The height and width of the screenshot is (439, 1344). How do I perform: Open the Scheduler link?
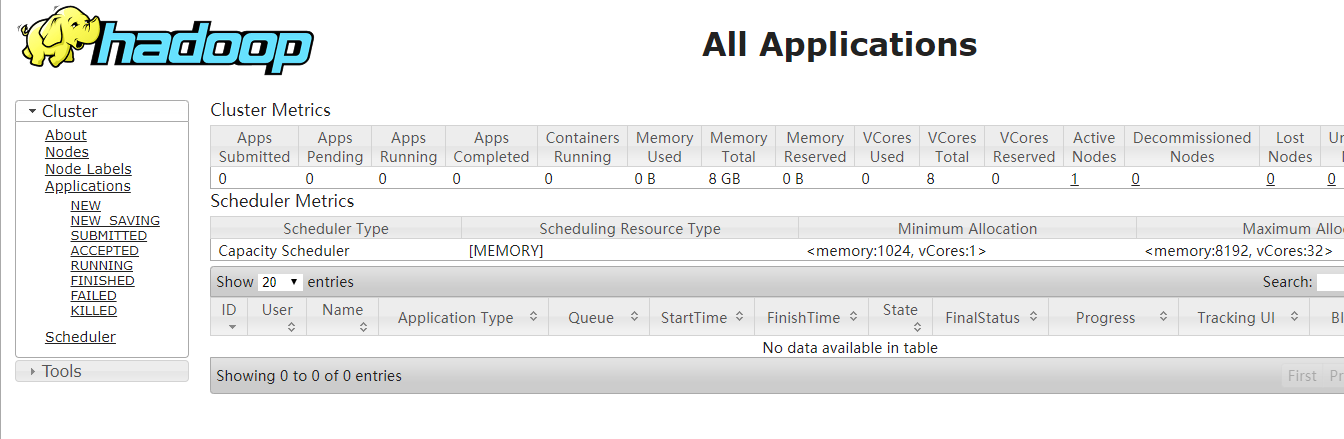point(80,337)
